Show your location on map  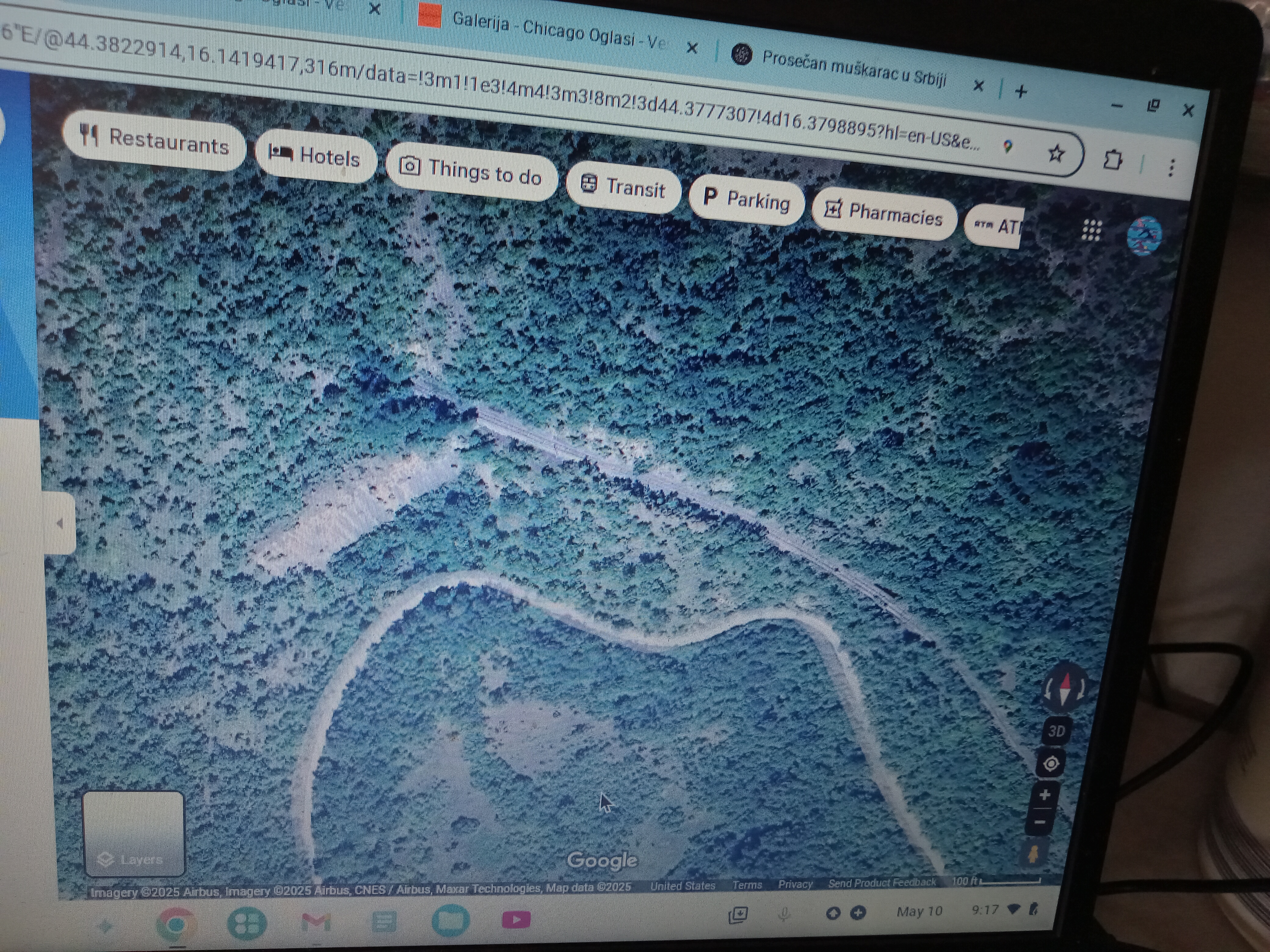pos(1051,764)
